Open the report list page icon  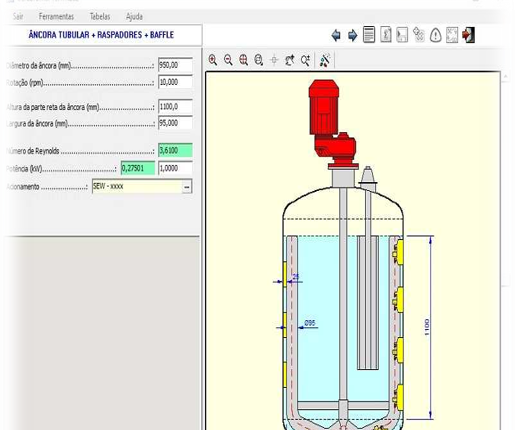[369, 34]
